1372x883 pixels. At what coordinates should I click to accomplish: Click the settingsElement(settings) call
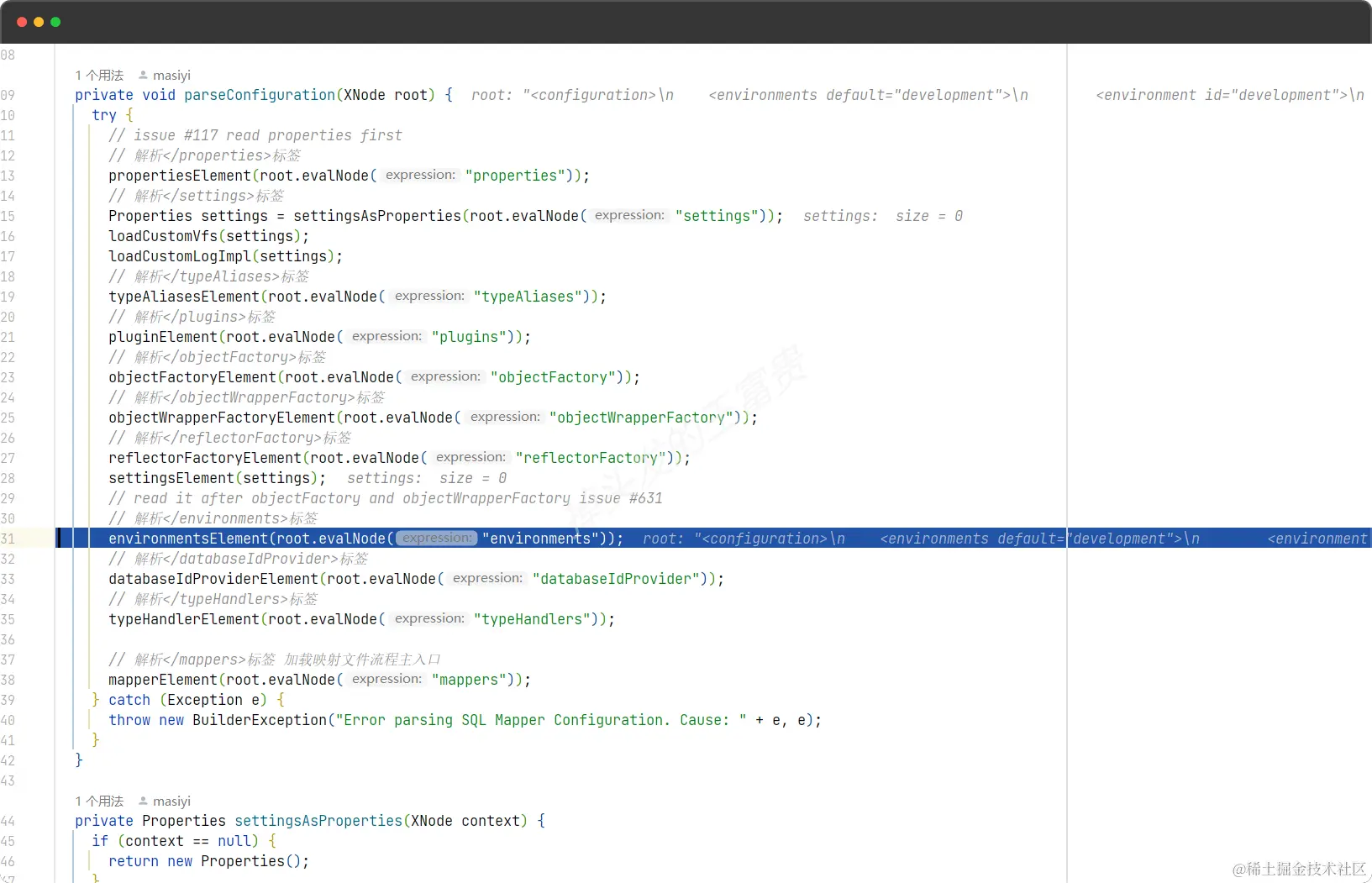pyautogui.click(x=217, y=478)
